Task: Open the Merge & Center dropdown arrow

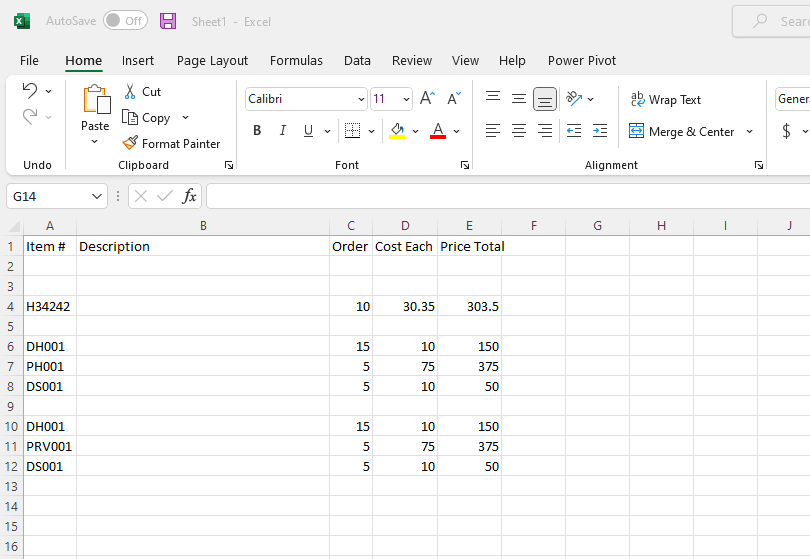Action: point(749,131)
